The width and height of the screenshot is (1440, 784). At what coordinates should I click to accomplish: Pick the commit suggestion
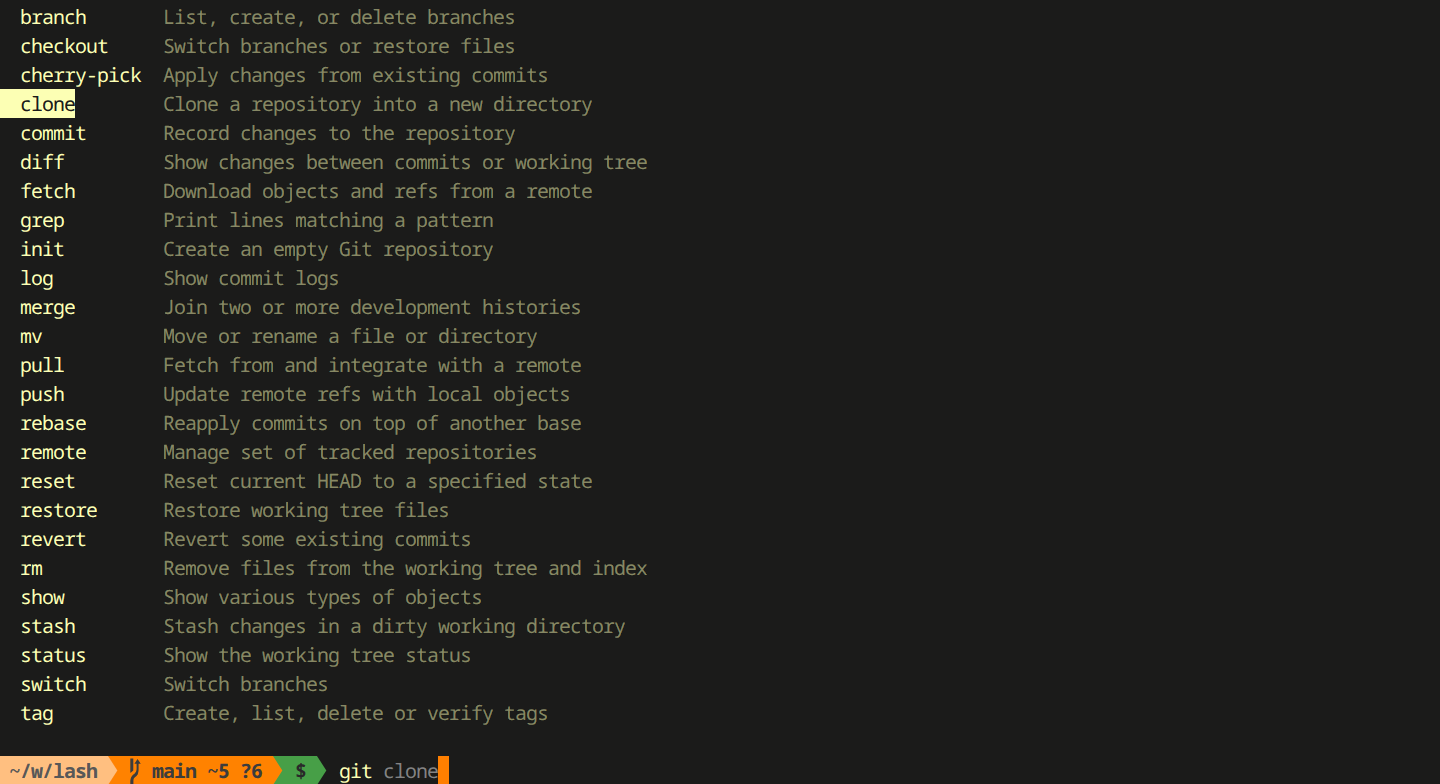click(52, 133)
